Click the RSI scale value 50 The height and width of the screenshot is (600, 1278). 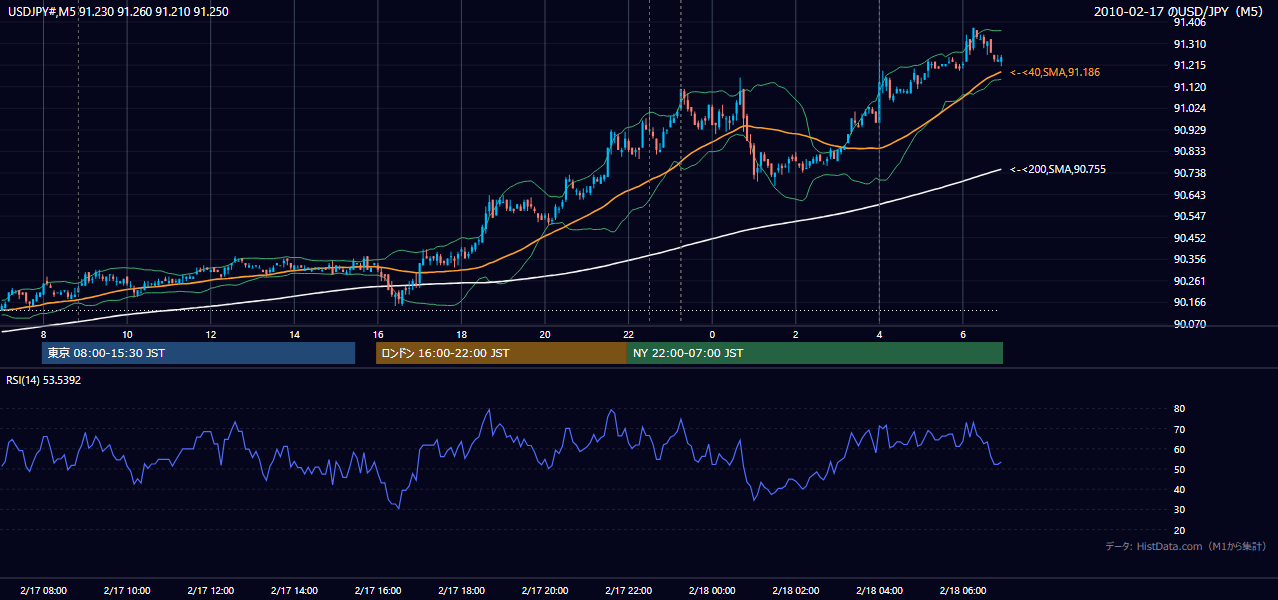point(1180,469)
